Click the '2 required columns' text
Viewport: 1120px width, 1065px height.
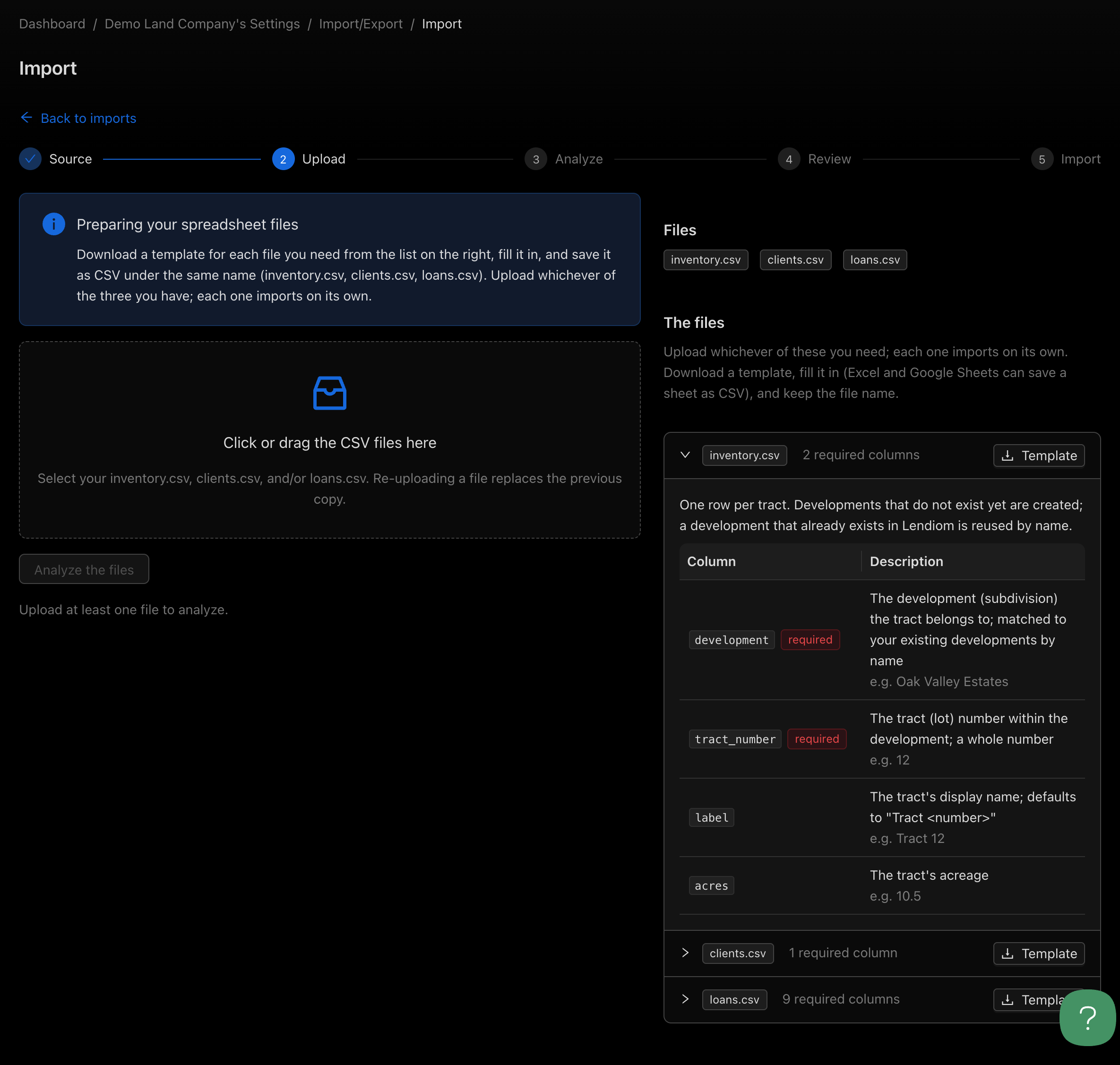click(x=861, y=455)
